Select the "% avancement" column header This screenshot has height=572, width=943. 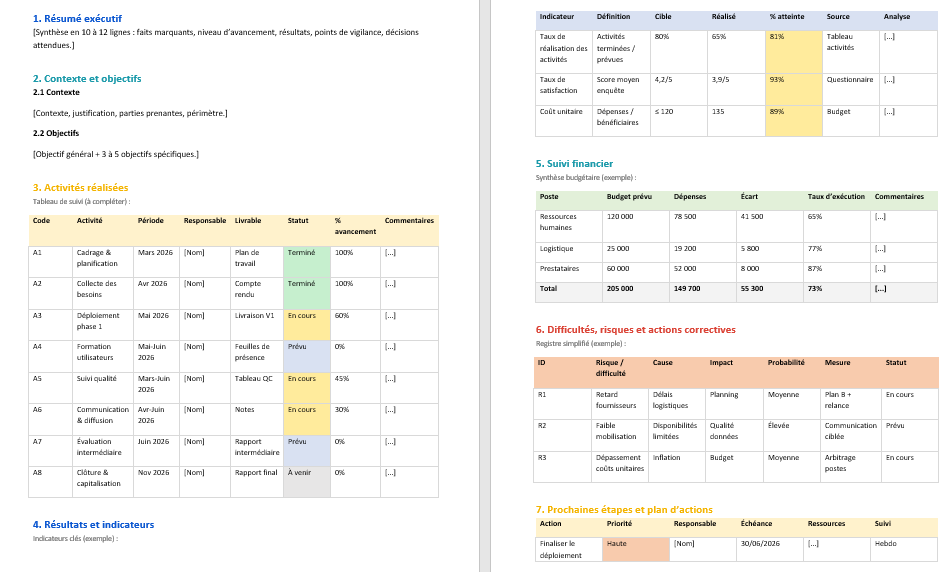point(351,225)
